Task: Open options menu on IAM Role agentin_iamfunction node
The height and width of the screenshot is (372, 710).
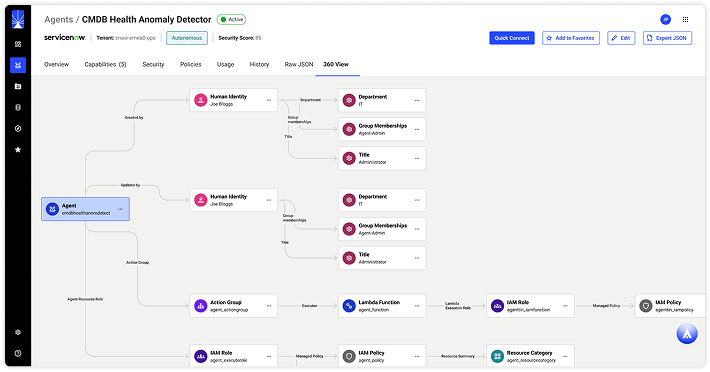Action: tap(566, 306)
